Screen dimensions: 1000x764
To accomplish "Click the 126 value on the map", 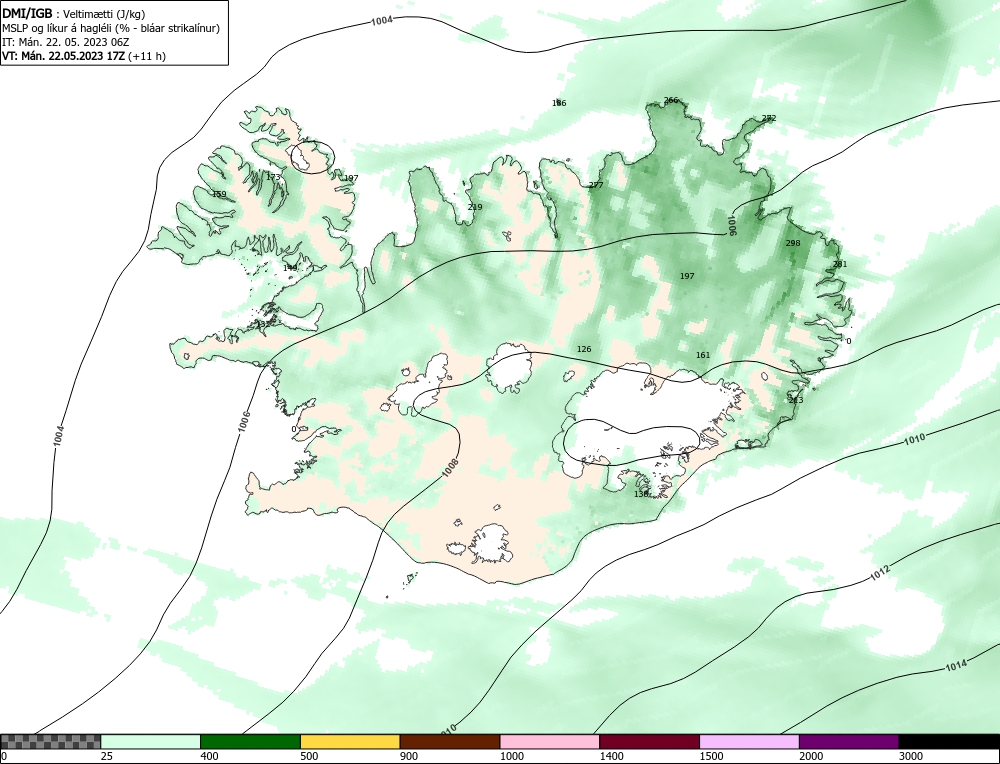I will coord(584,349).
